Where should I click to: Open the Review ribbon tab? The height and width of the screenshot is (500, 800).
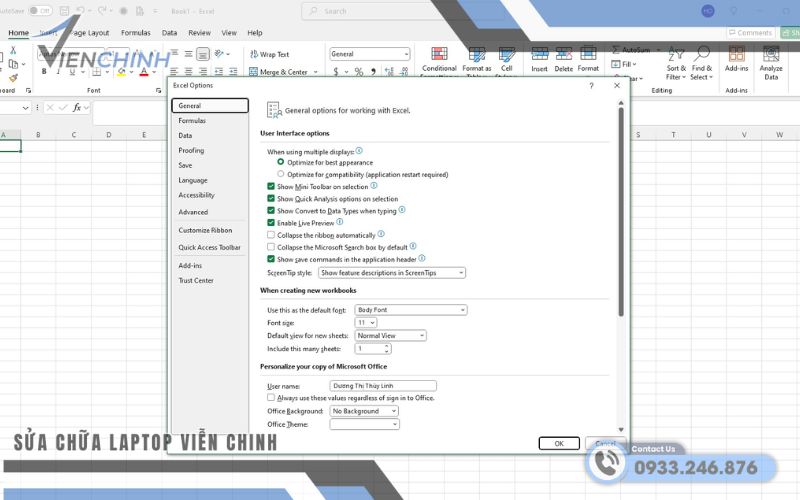199,33
